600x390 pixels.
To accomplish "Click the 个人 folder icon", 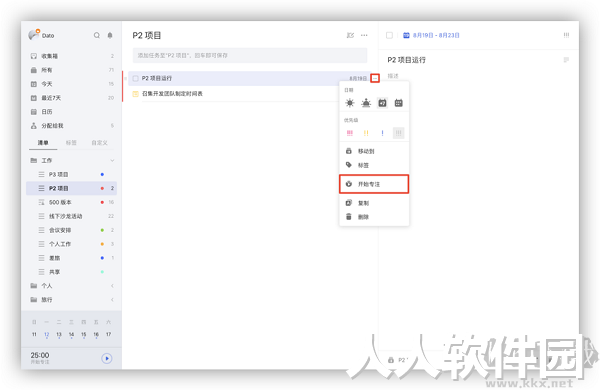I will click(34, 286).
